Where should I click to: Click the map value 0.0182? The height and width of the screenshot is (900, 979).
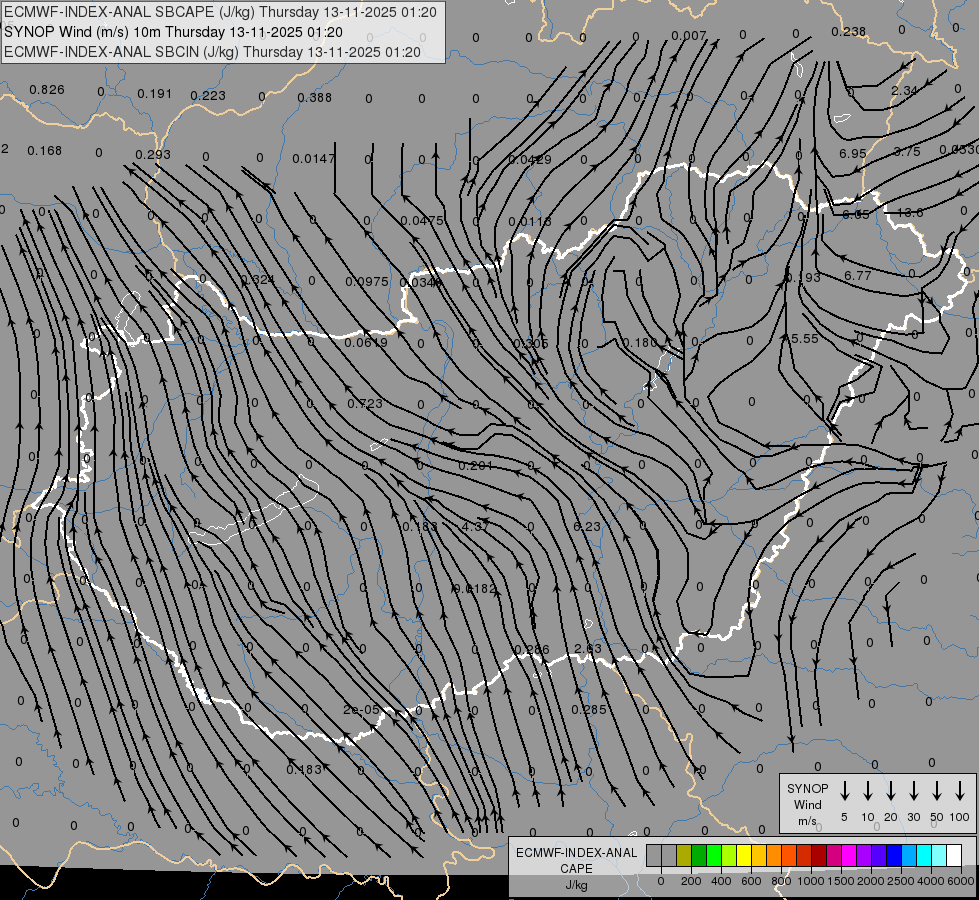[x=476, y=588]
